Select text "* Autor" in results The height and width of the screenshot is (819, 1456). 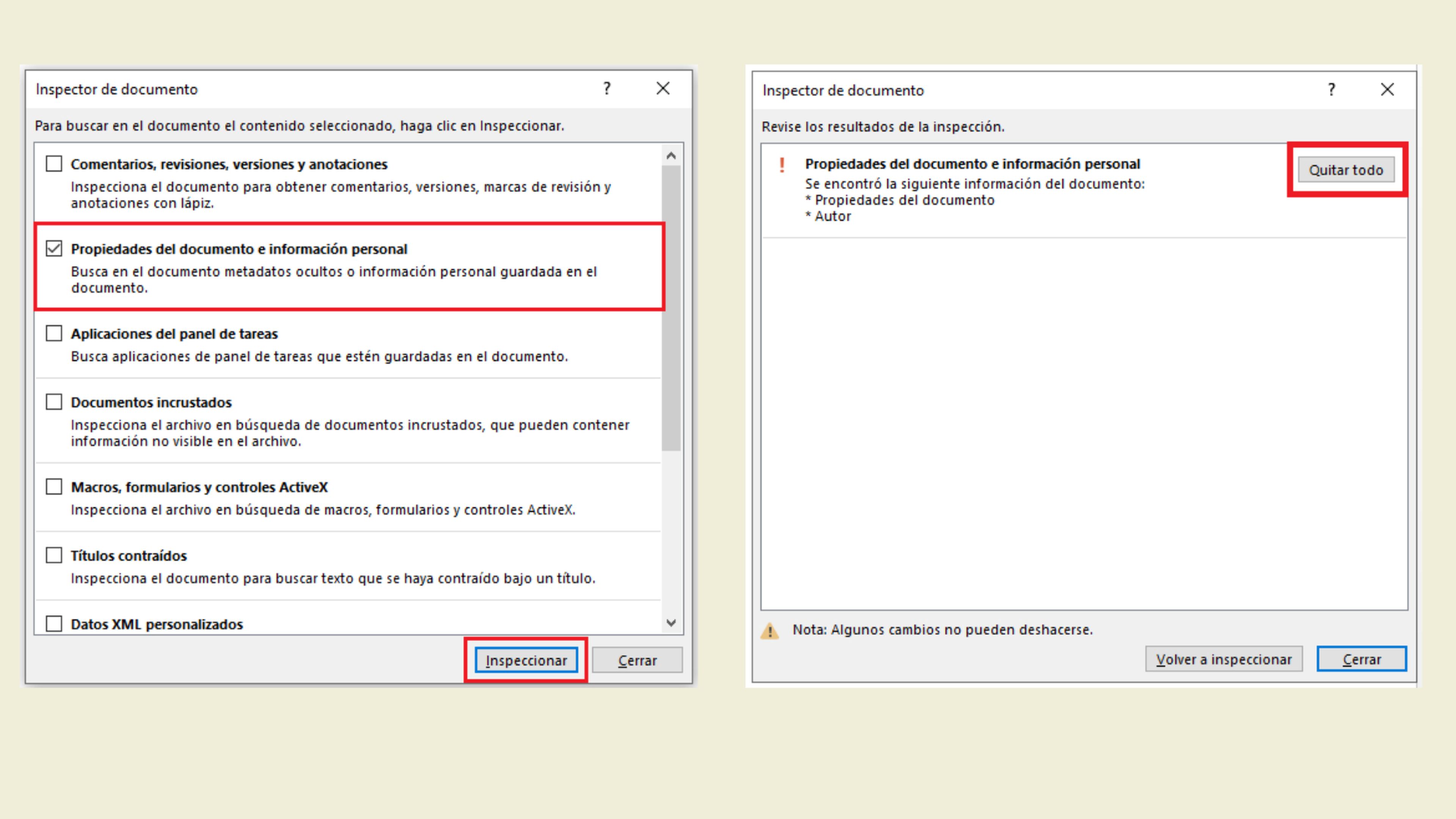pyautogui.click(x=828, y=217)
